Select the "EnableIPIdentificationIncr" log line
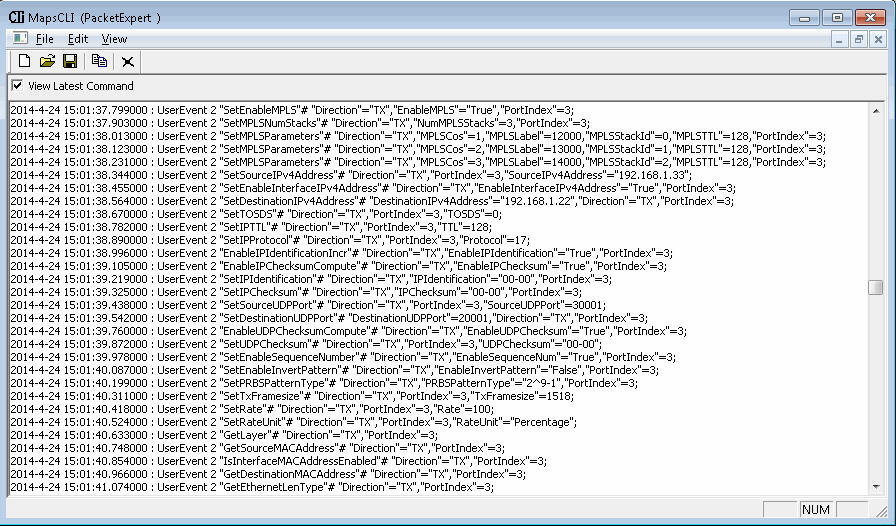 tap(341, 253)
